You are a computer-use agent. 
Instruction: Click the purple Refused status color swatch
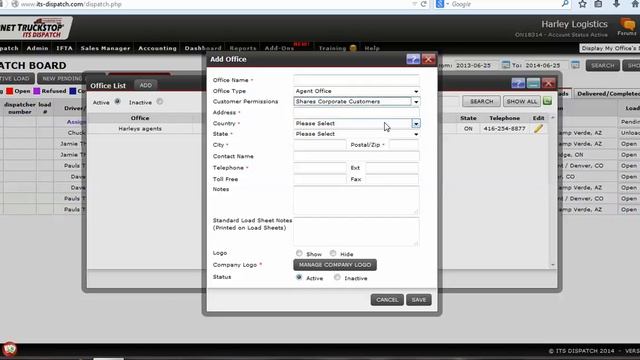click(x=37, y=91)
